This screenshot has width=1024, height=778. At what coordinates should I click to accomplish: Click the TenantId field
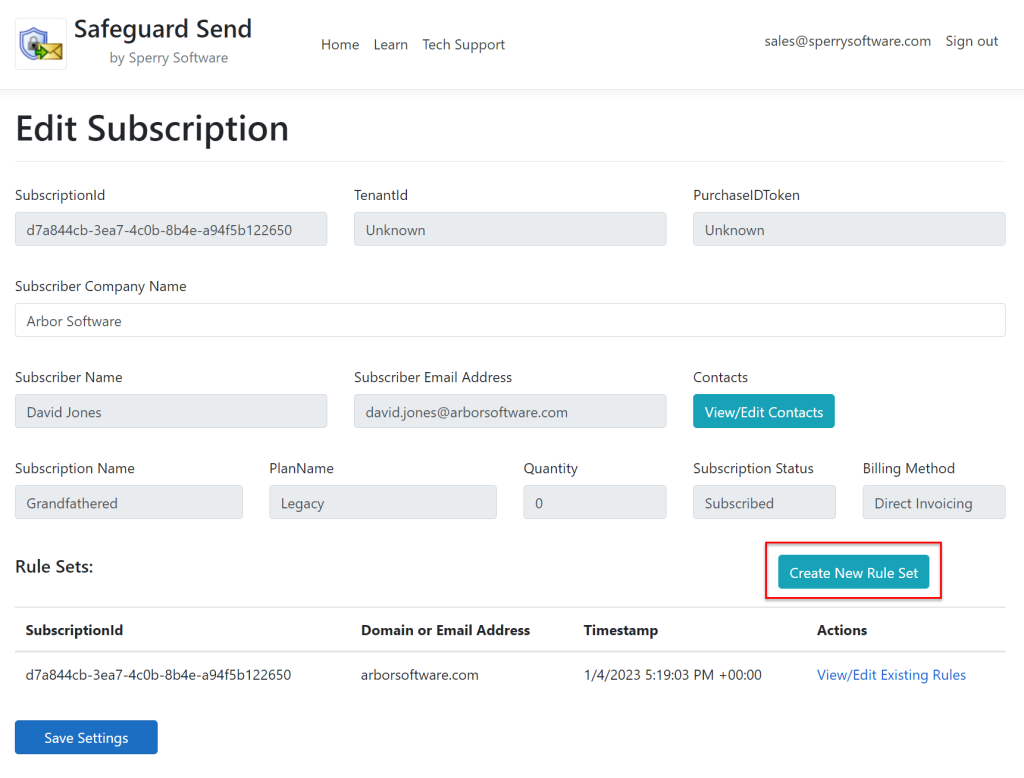(510, 229)
